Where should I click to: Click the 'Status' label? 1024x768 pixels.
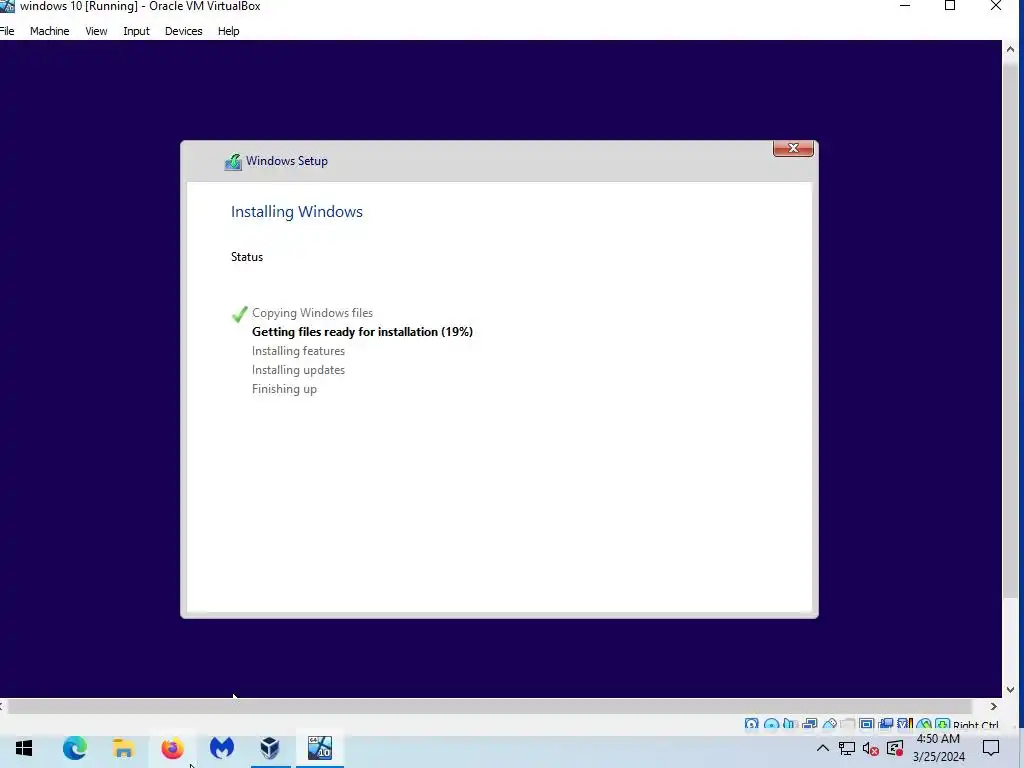(247, 257)
